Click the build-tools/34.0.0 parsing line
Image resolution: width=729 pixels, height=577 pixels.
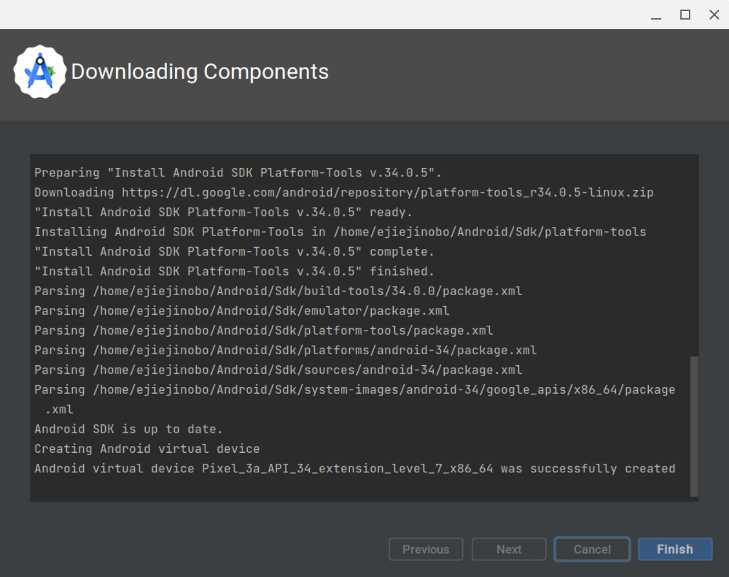pyautogui.click(x=278, y=291)
